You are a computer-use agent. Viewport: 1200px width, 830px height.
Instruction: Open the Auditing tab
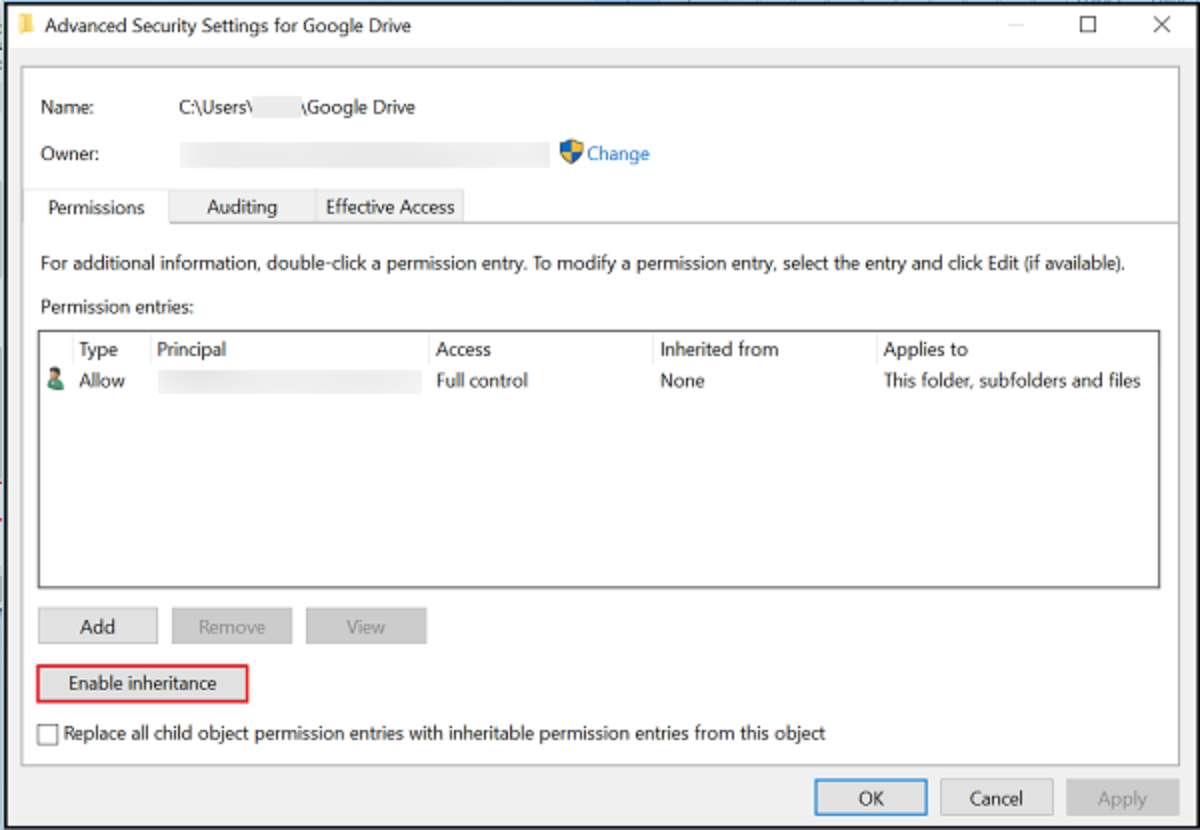[x=242, y=207]
